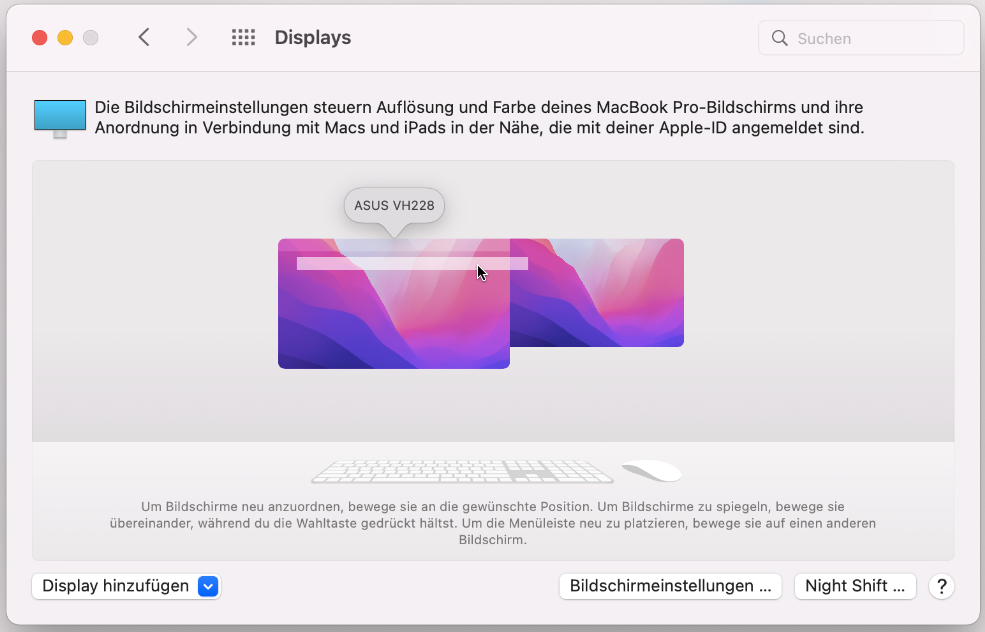Click the blue monitor icon
This screenshot has width=985, height=632.
click(60, 118)
